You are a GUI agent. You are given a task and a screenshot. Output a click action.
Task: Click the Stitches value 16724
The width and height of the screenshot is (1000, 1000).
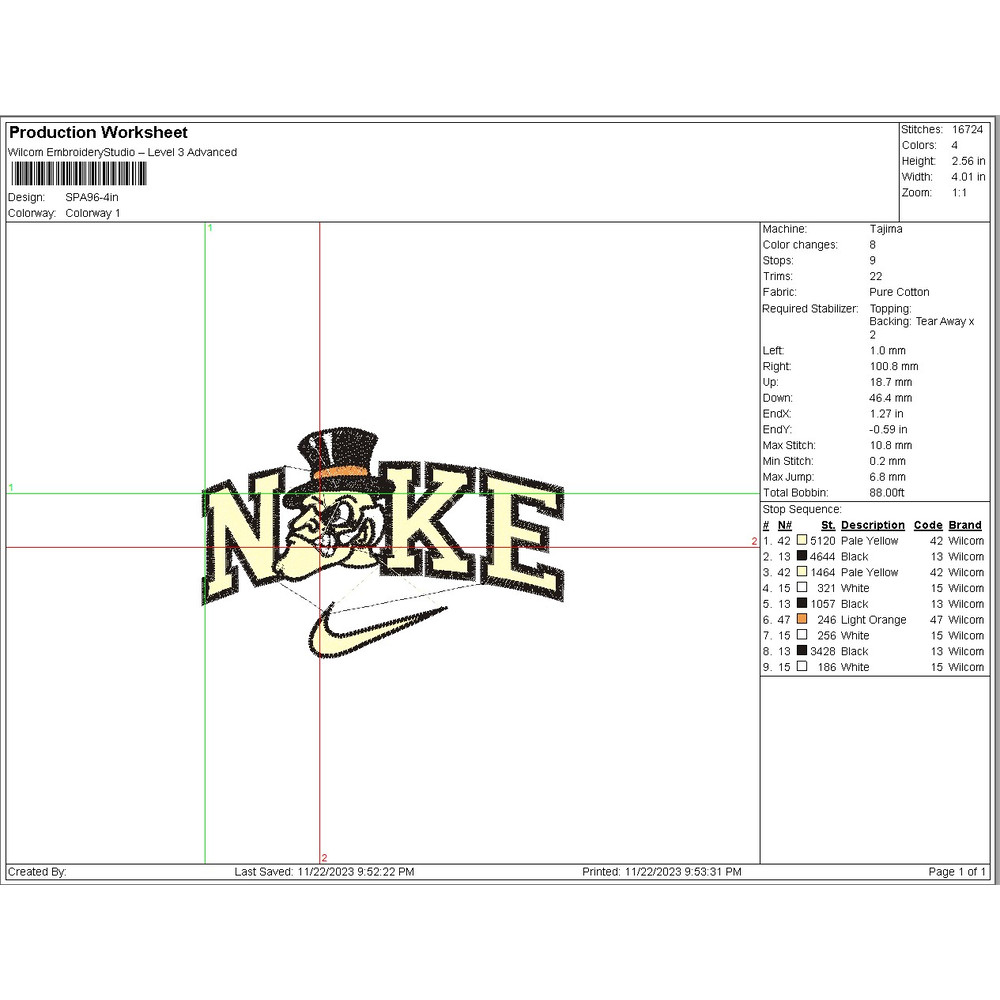click(x=967, y=130)
